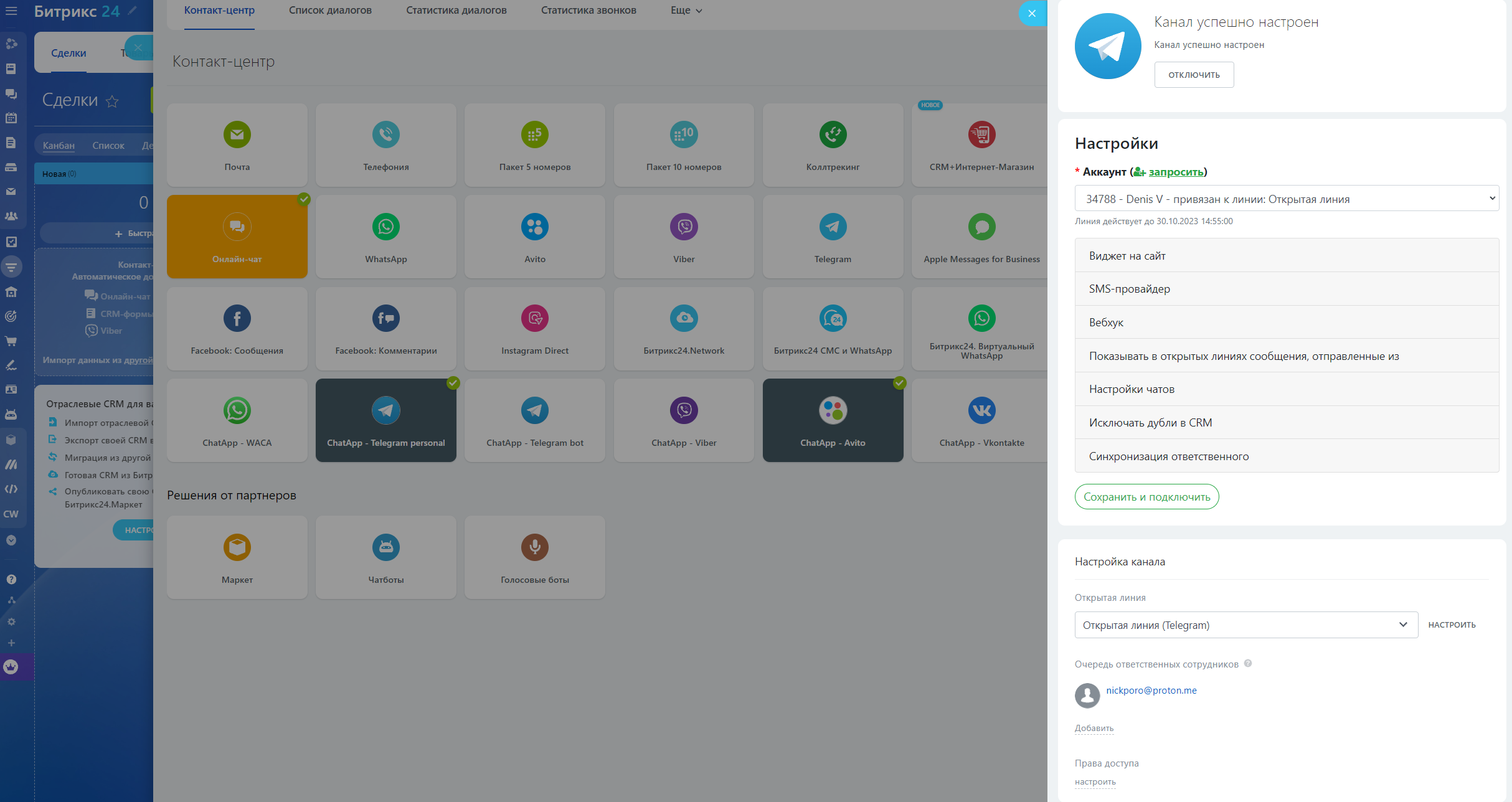Open the Viber channel tile
The width and height of the screenshot is (1512, 802).
click(x=683, y=237)
